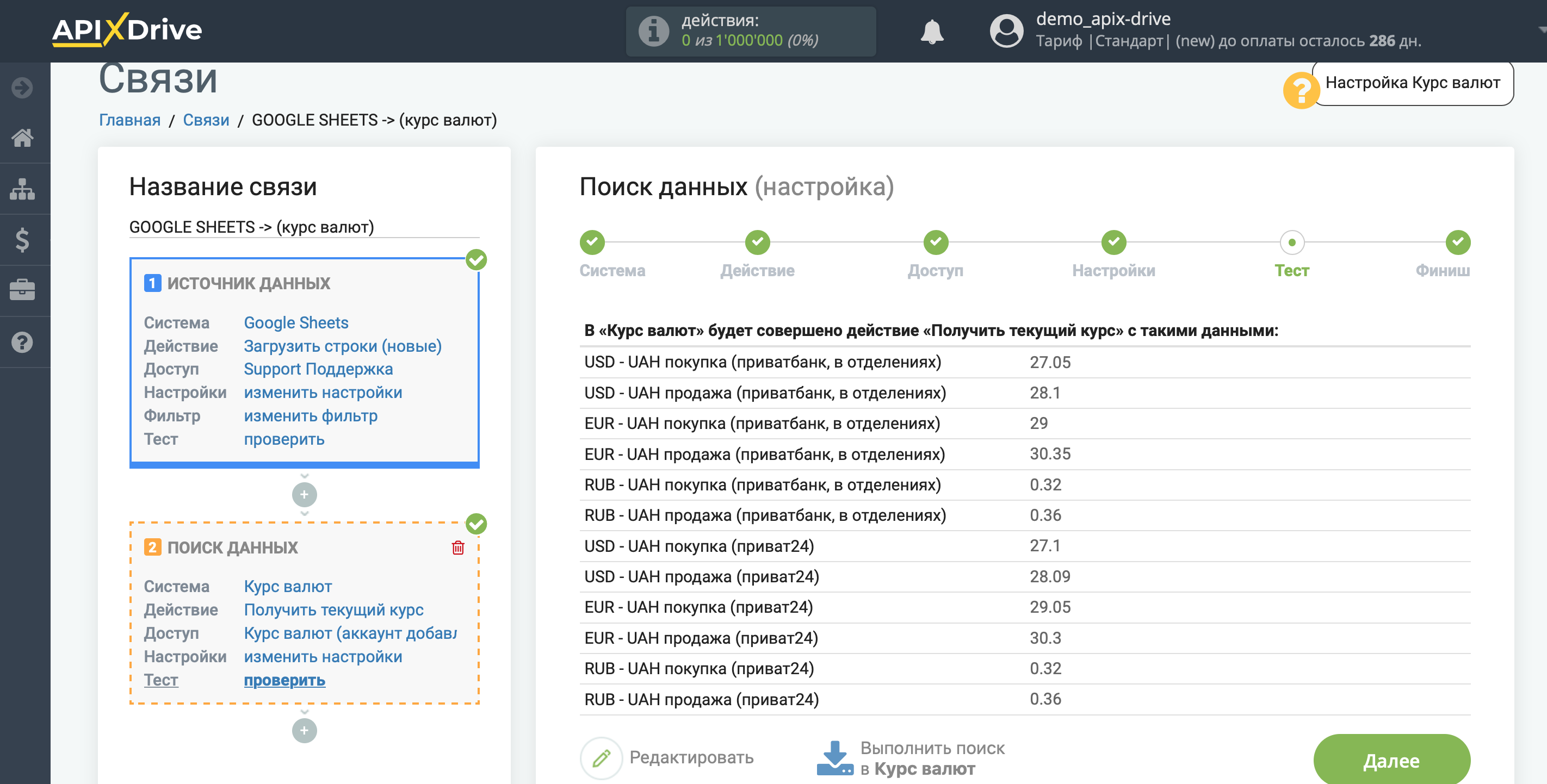Open billing dollar icon in sidebar

22,240
